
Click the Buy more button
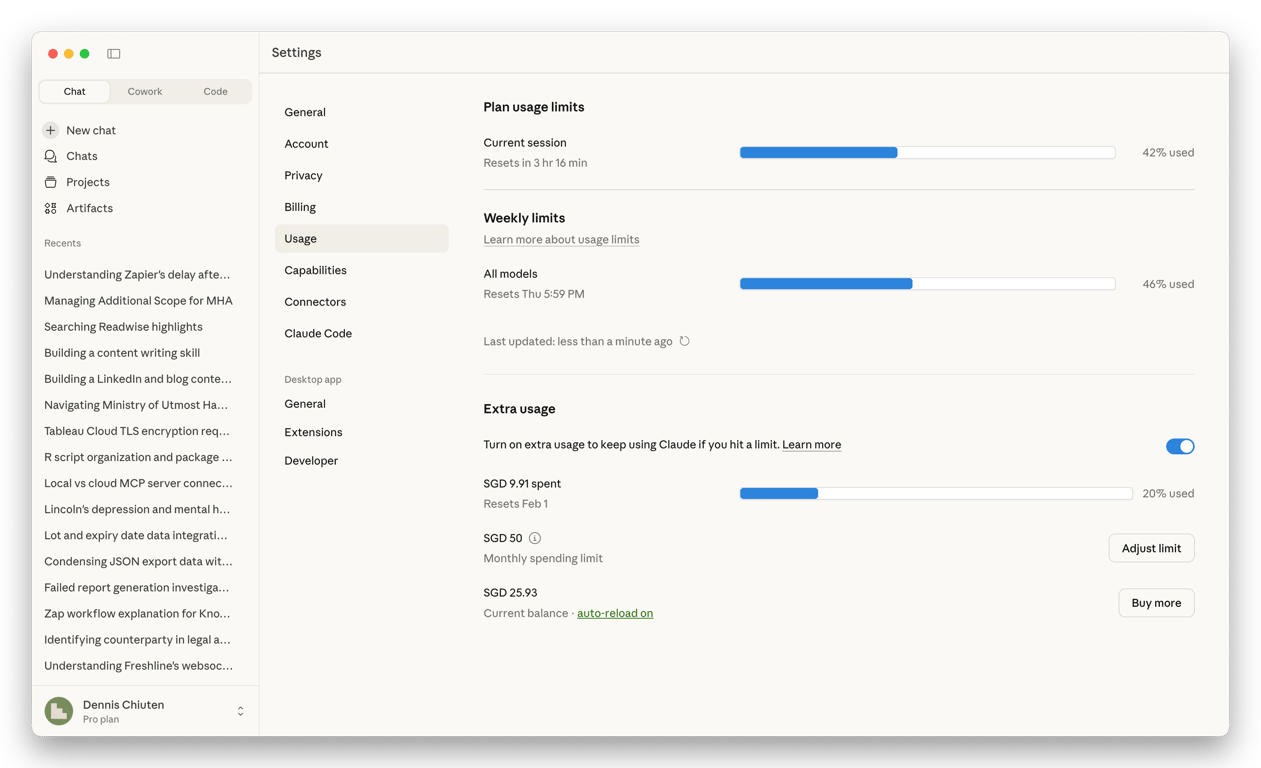(x=1156, y=603)
